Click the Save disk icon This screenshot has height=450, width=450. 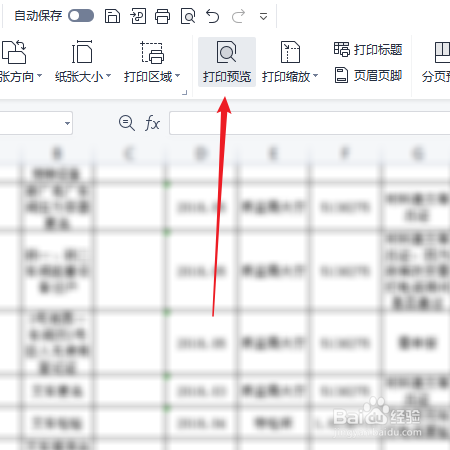112,16
